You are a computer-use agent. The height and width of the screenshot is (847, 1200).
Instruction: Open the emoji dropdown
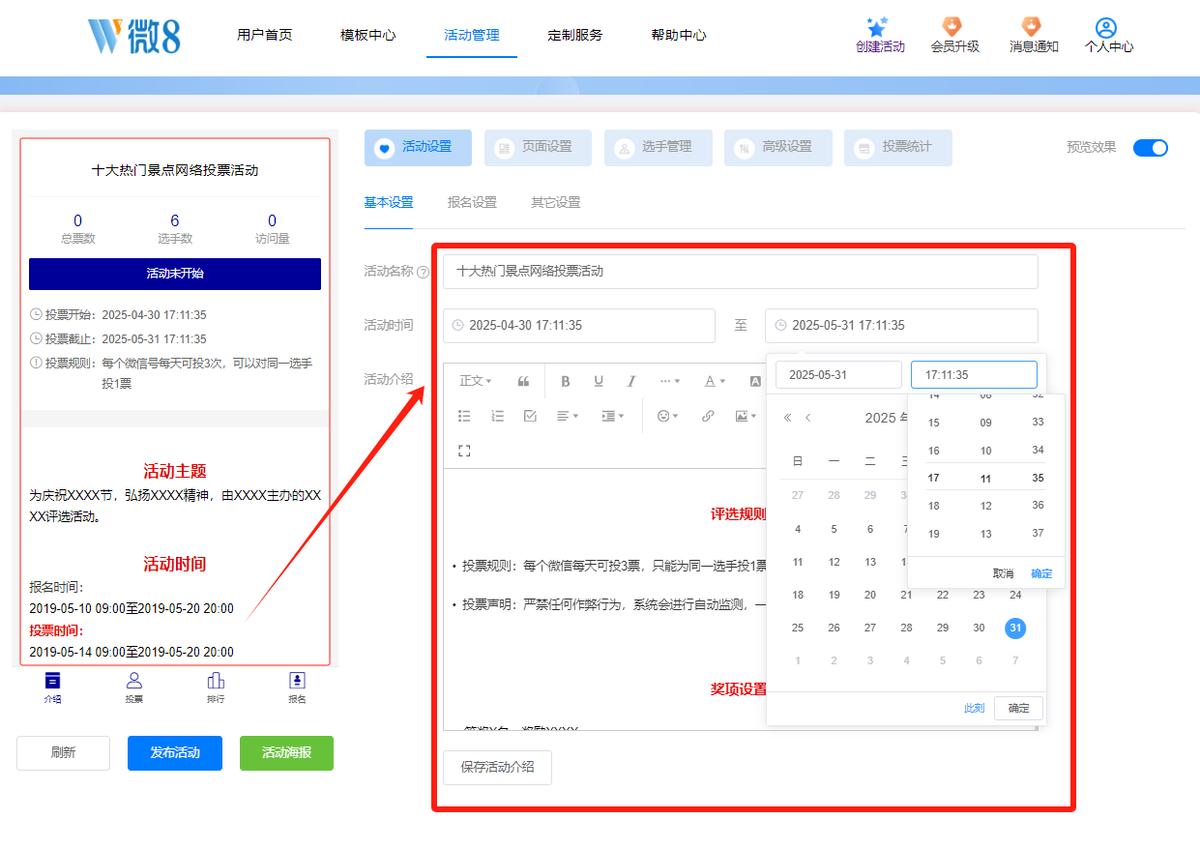(667, 416)
